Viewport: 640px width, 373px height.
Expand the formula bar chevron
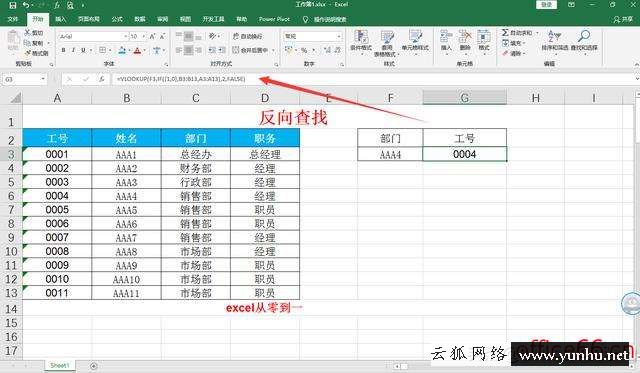tap(636, 79)
